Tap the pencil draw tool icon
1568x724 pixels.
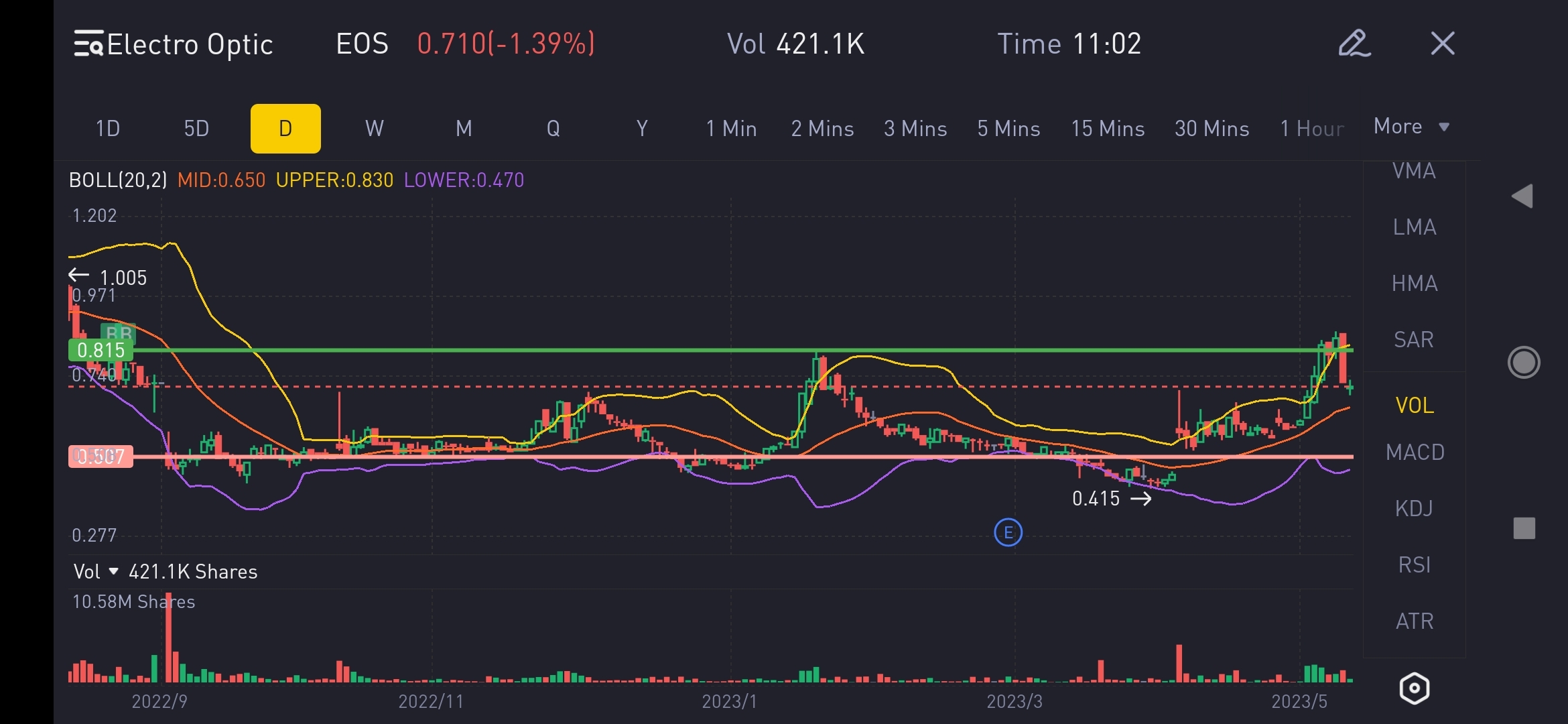point(1354,44)
